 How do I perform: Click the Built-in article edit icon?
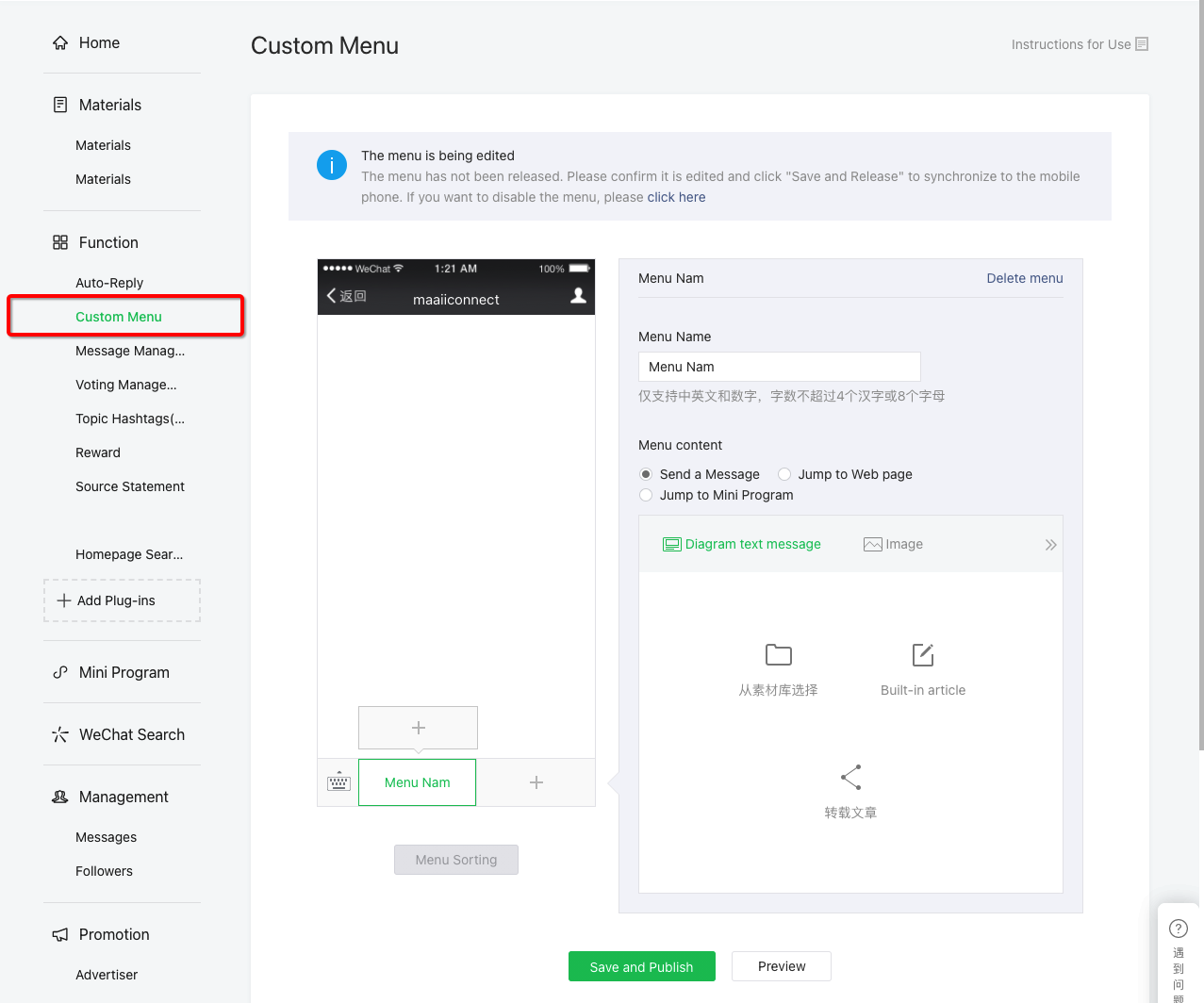(923, 654)
